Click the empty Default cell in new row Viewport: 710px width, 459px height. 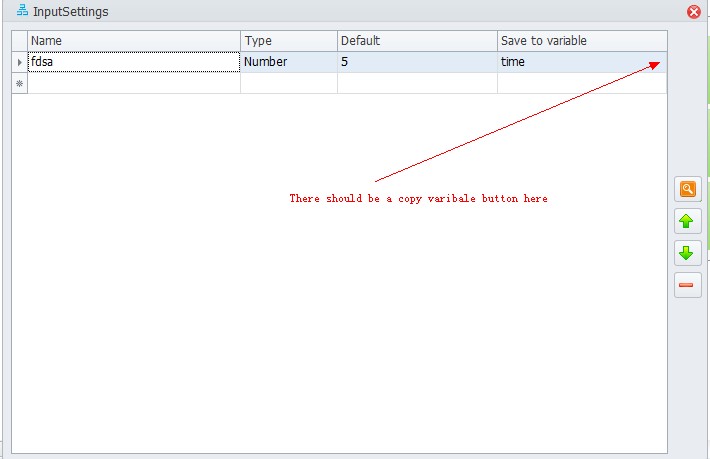[x=417, y=83]
